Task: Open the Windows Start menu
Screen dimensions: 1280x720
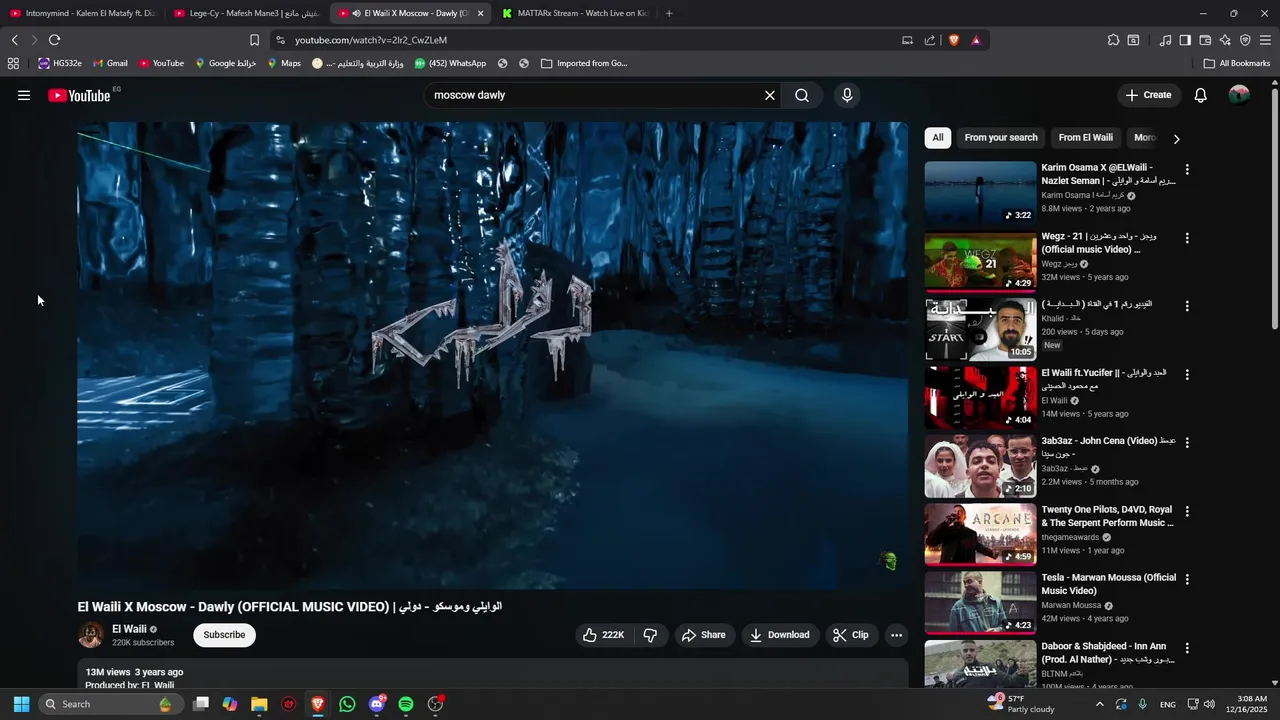Action: (21, 704)
